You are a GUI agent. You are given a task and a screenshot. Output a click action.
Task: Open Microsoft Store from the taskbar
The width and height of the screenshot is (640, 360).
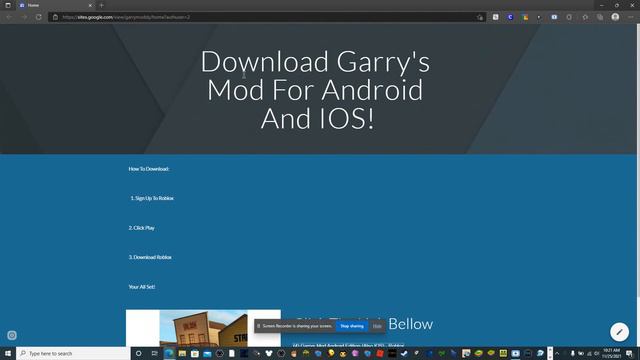195,353
